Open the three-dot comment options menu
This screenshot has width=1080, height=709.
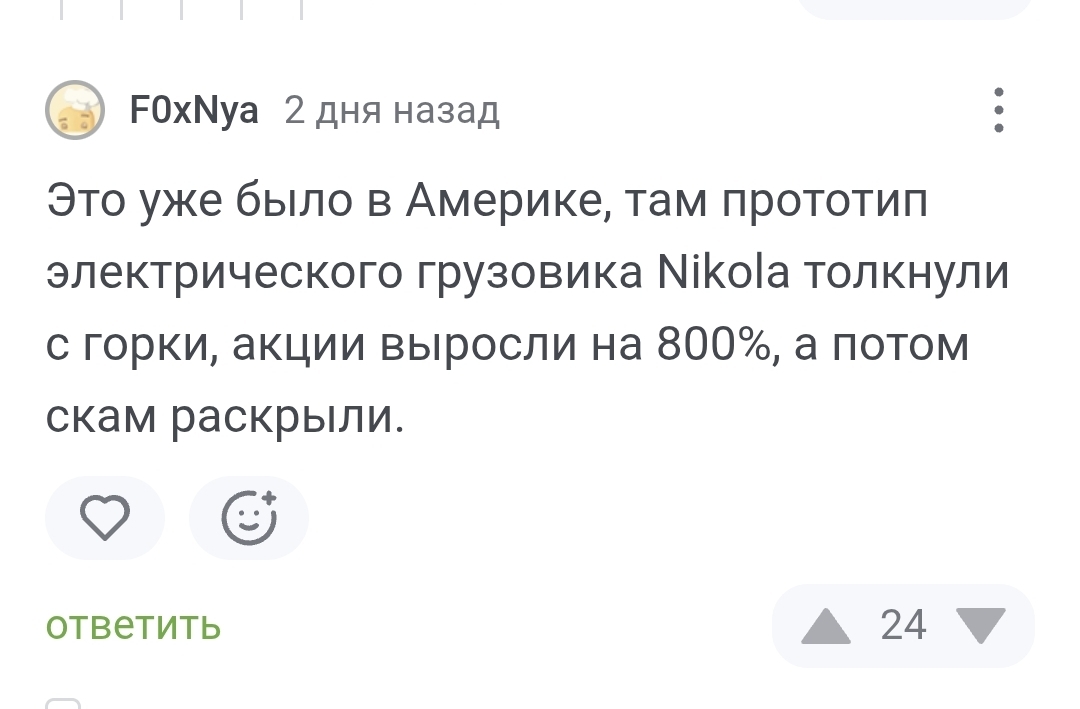coord(998,110)
